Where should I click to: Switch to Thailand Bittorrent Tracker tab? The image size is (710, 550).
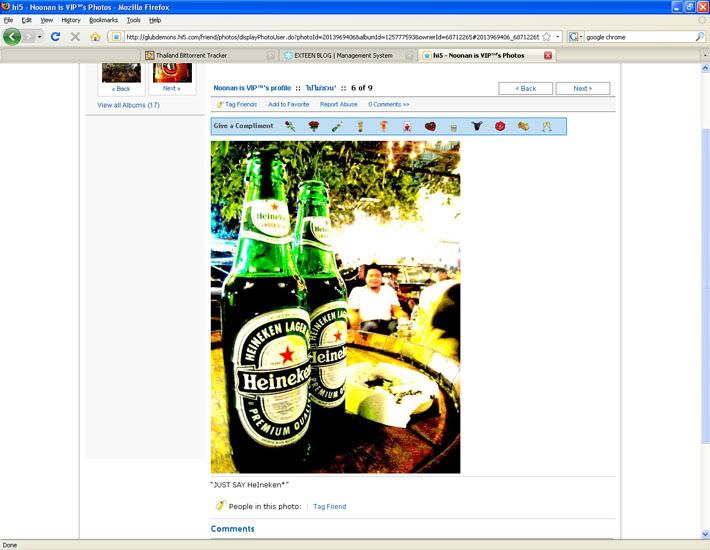pyautogui.click(x=210, y=55)
